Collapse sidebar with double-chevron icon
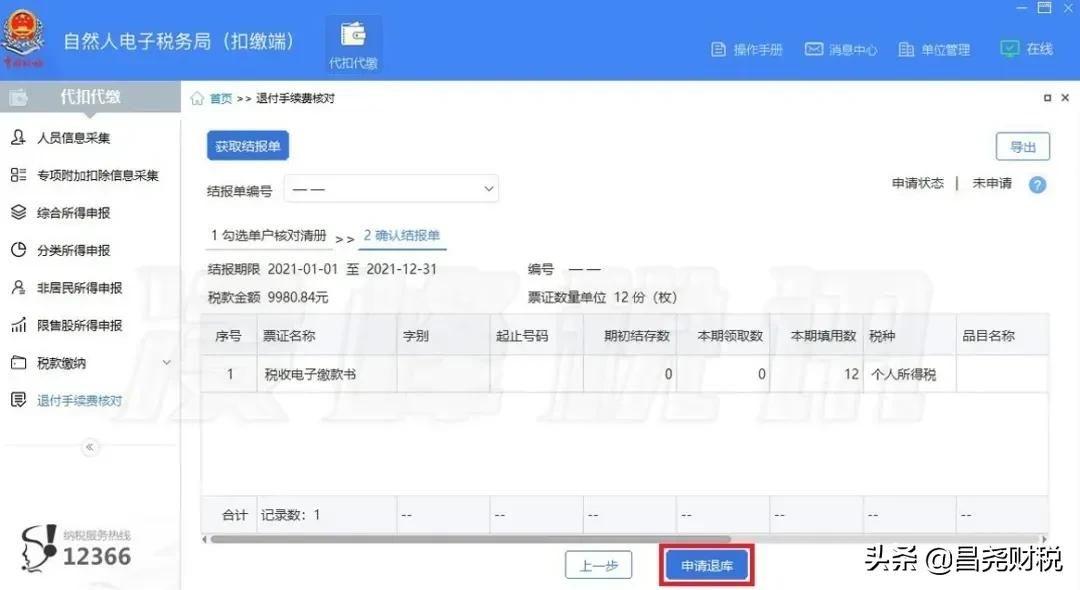 click(x=90, y=447)
